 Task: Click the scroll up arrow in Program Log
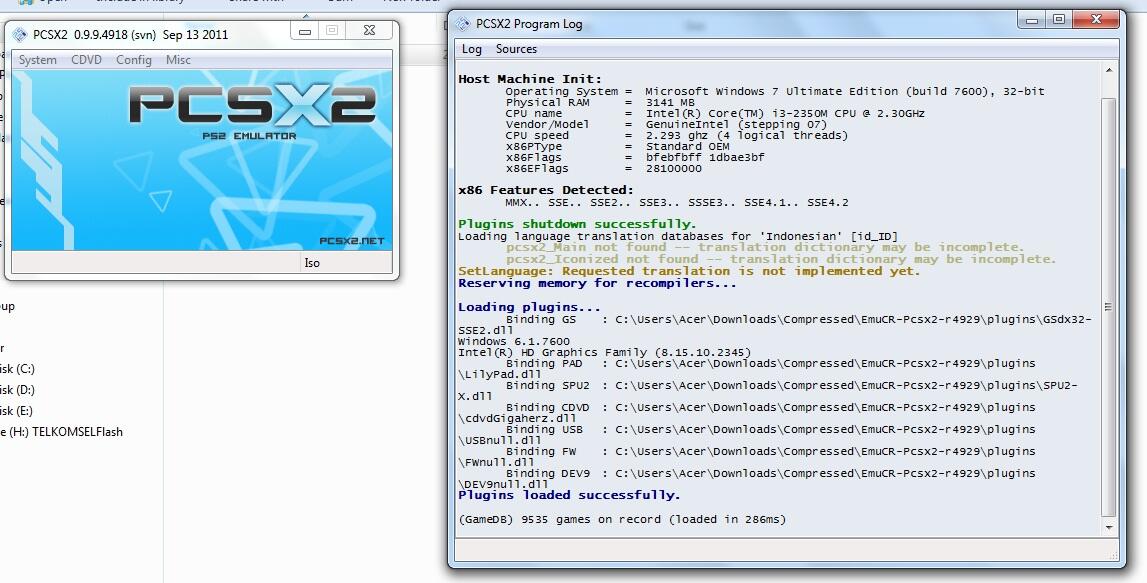1109,70
